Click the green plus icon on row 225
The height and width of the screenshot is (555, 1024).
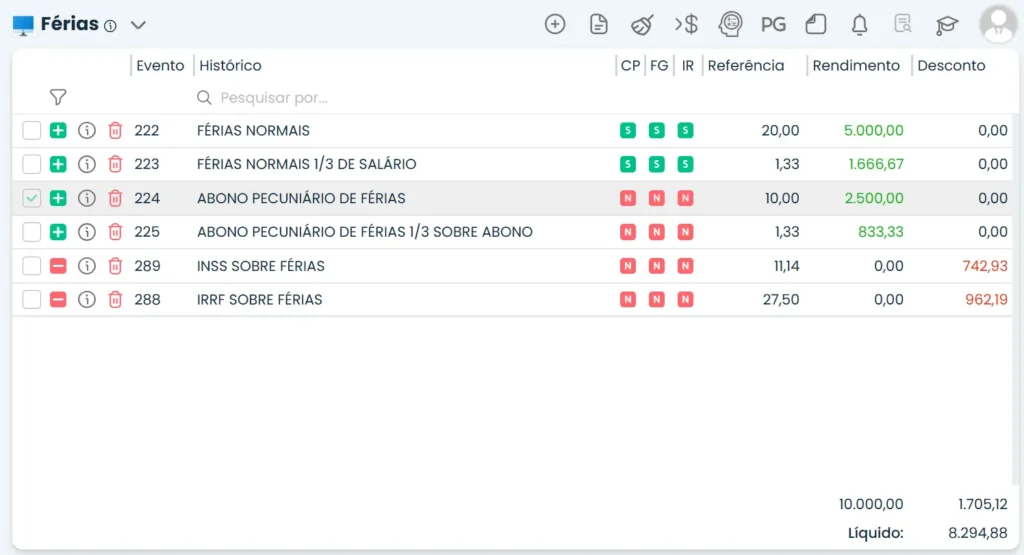coord(58,232)
